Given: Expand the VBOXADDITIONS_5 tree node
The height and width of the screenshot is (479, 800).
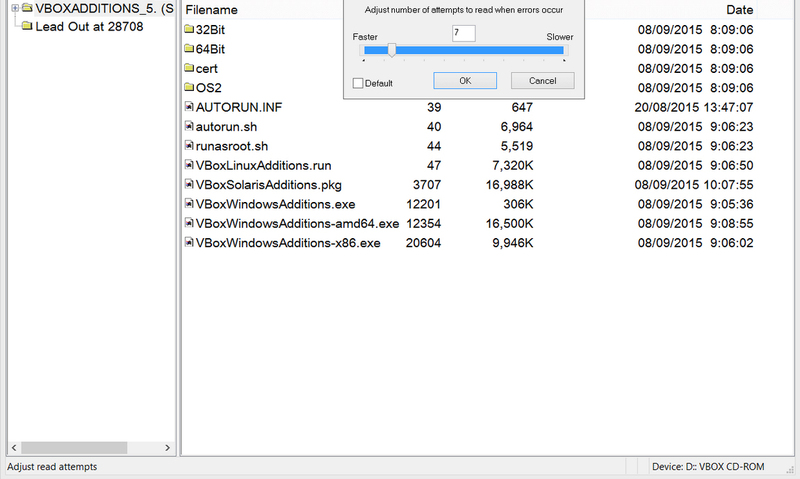Looking at the screenshot, I should tap(15, 8).
